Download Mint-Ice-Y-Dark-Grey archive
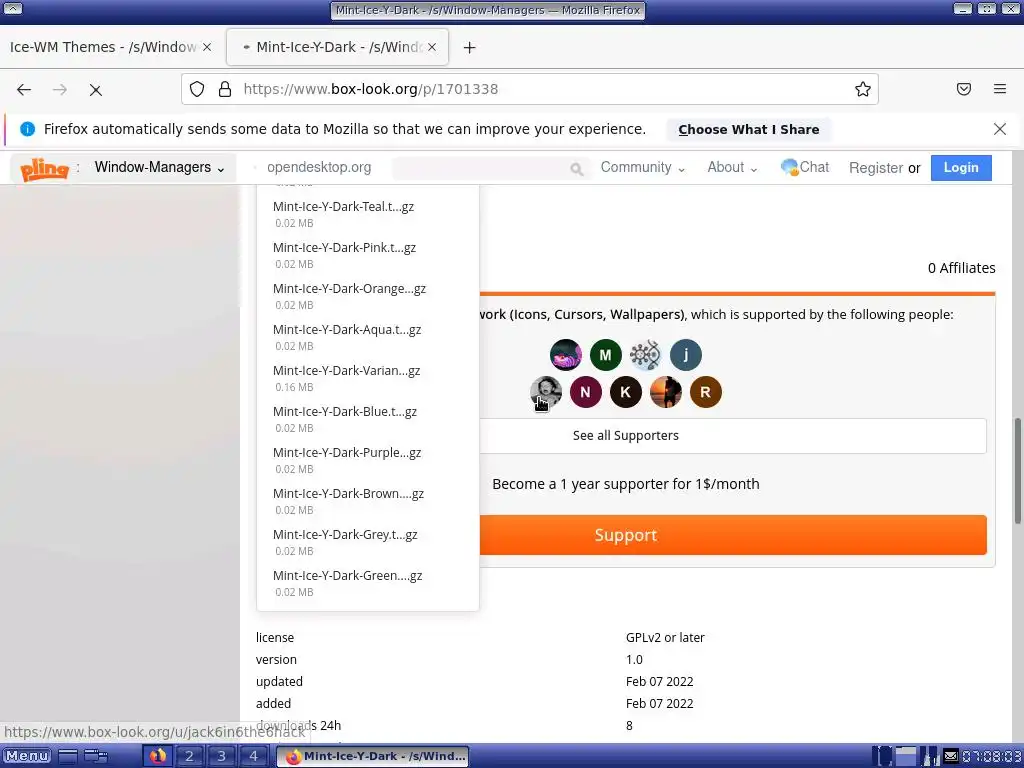This screenshot has width=1024, height=768. [345, 535]
